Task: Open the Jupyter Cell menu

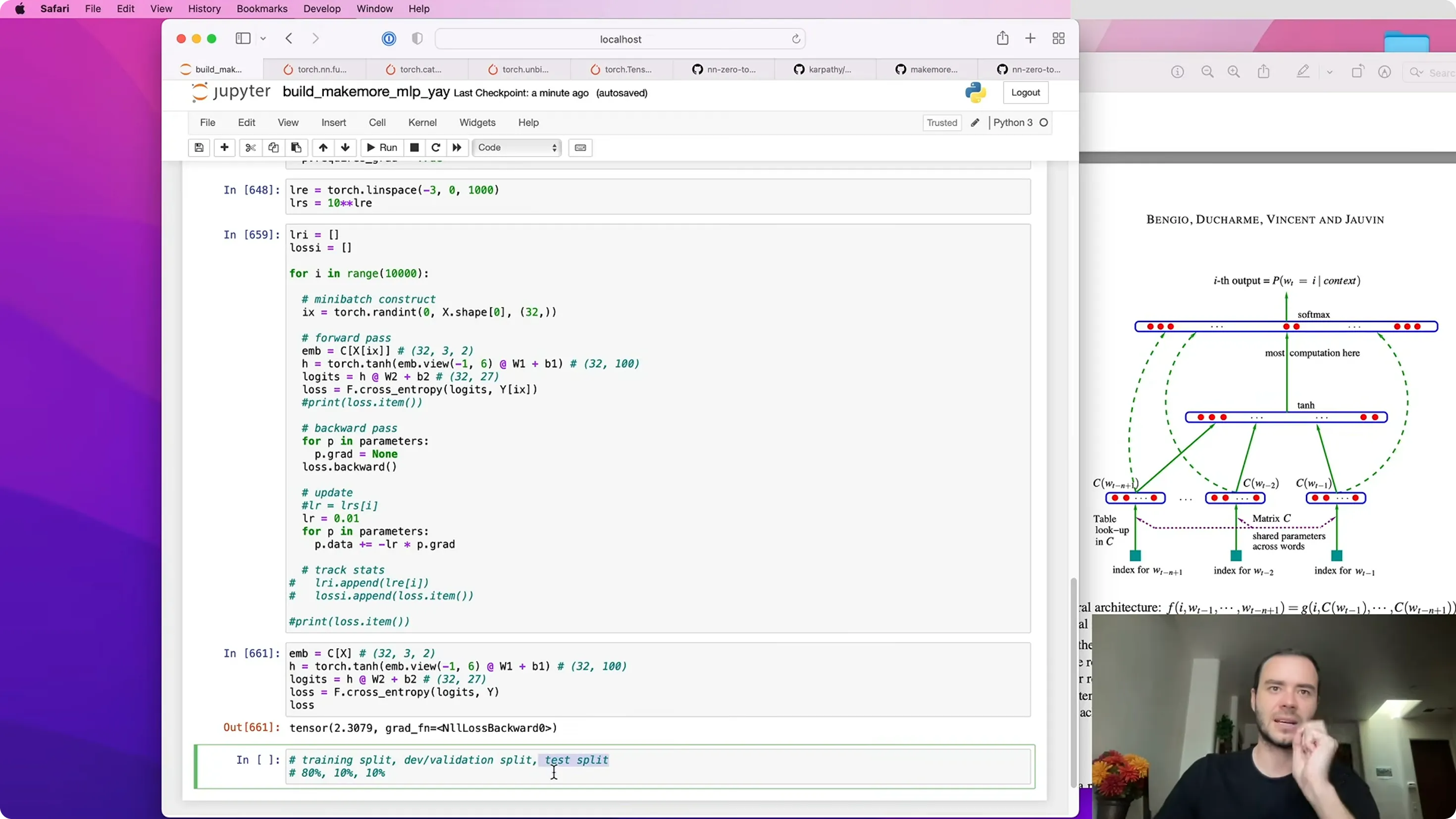Action: pyautogui.click(x=377, y=123)
